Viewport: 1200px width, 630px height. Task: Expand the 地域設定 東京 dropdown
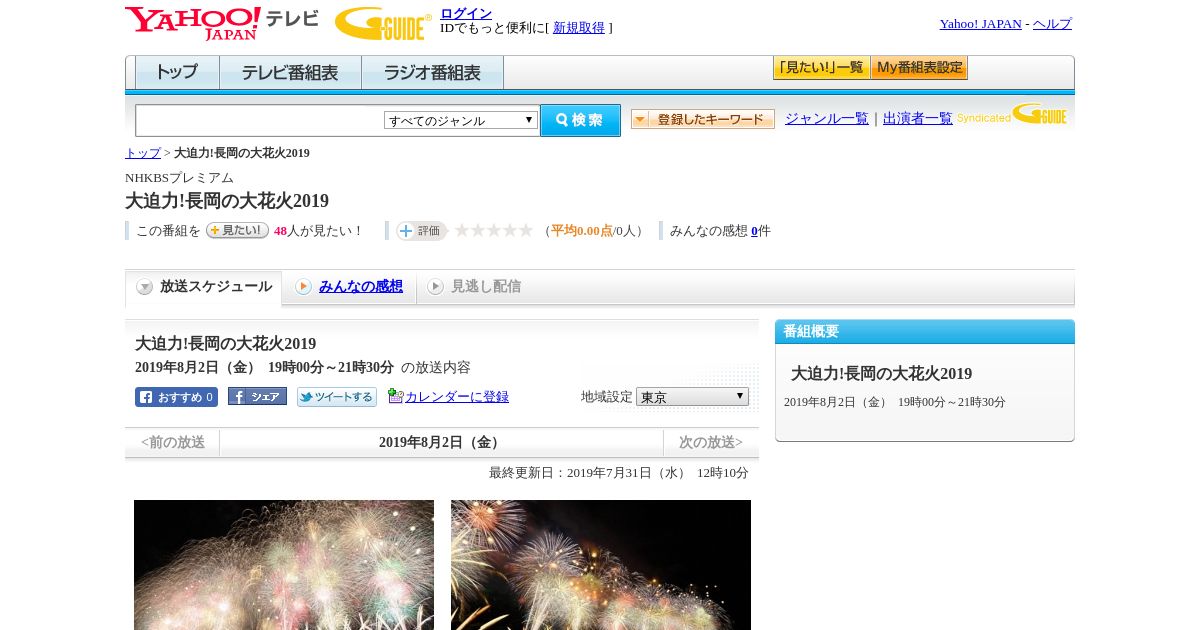click(692, 397)
